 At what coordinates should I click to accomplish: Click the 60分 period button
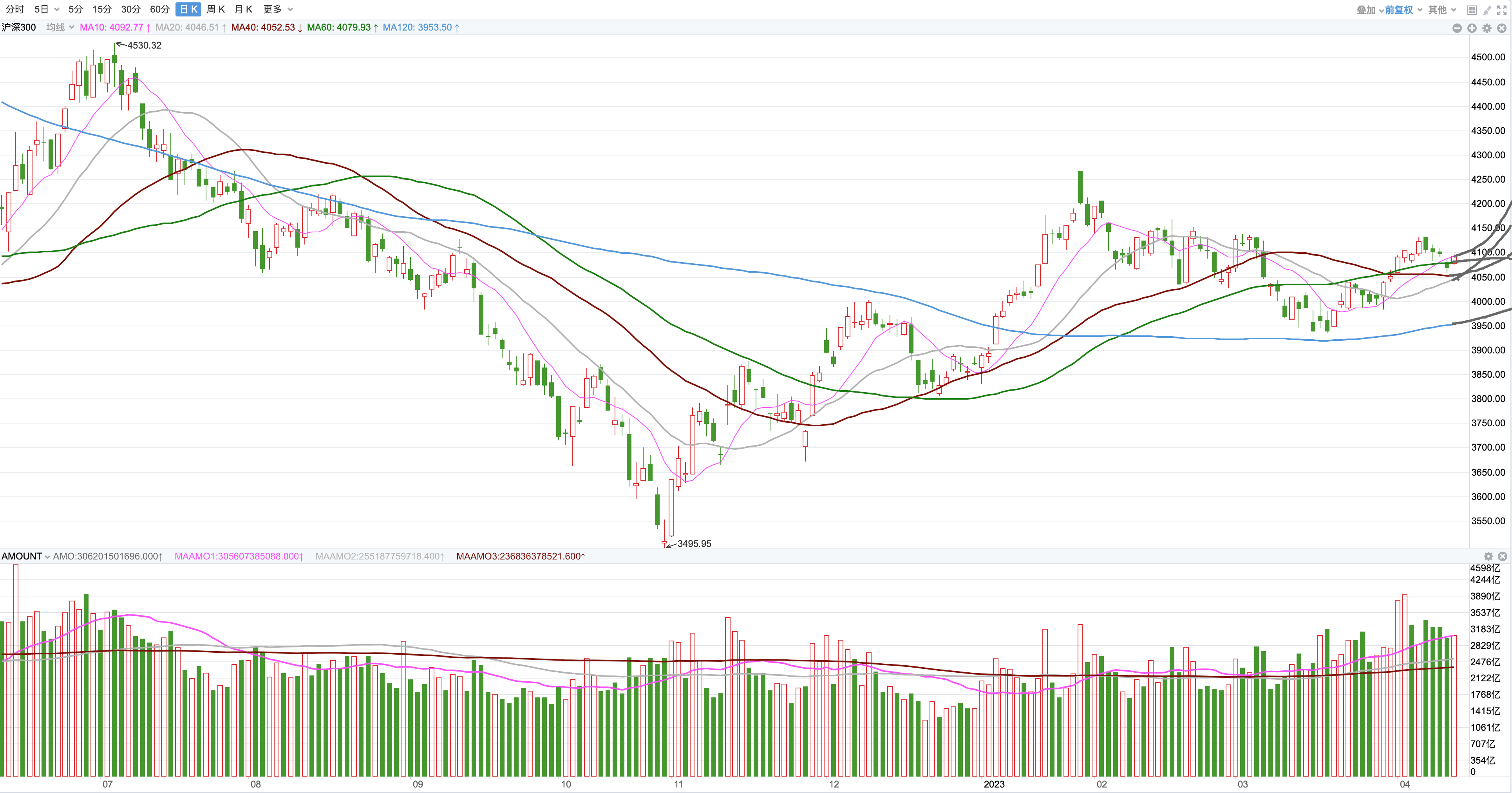coord(159,9)
